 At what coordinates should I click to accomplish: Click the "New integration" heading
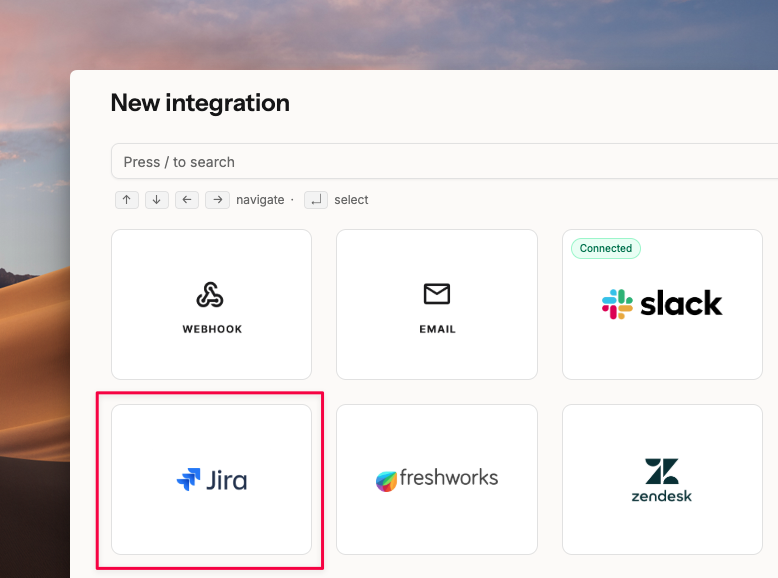pyautogui.click(x=200, y=103)
